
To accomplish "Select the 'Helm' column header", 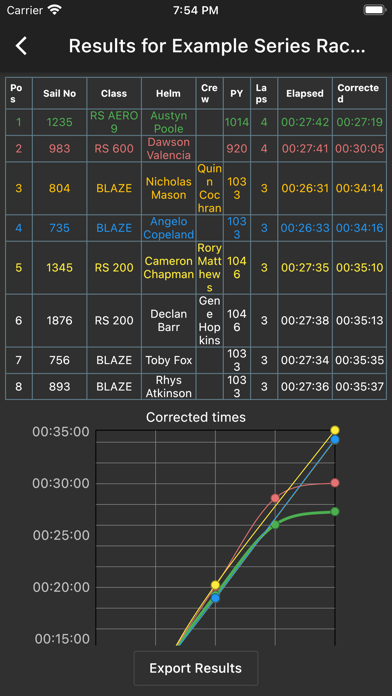I will click(x=169, y=93).
